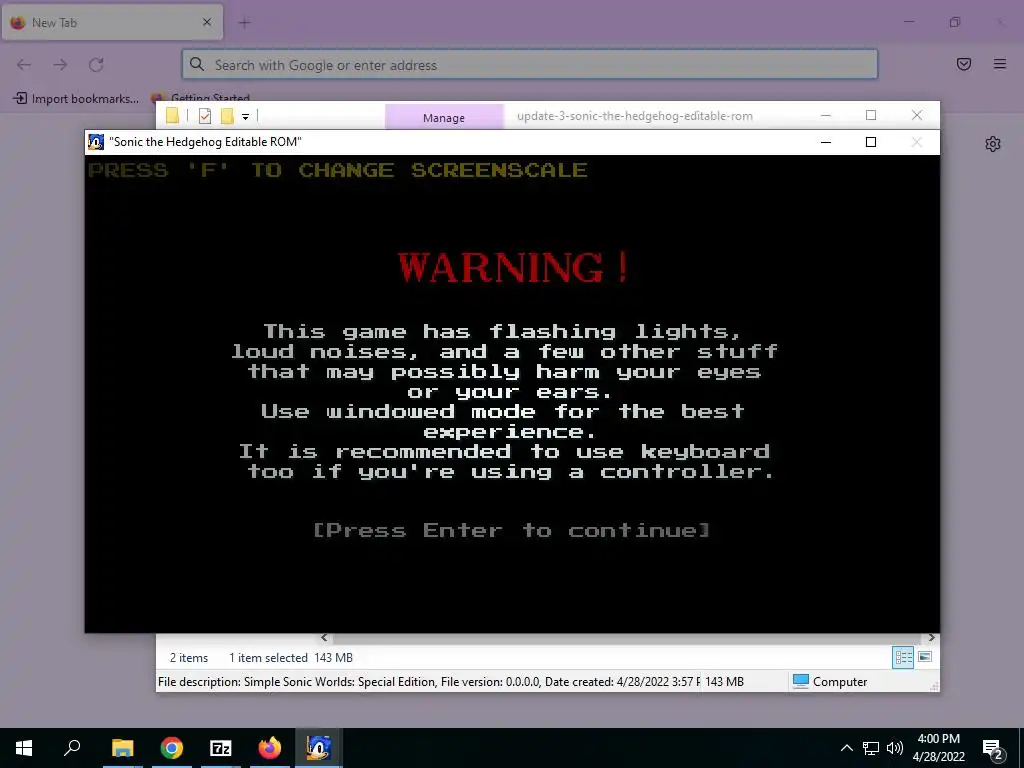The width and height of the screenshot is (1024, 768).
Task: Open 7-Zip from the taskbar
Action: point(221,748)
